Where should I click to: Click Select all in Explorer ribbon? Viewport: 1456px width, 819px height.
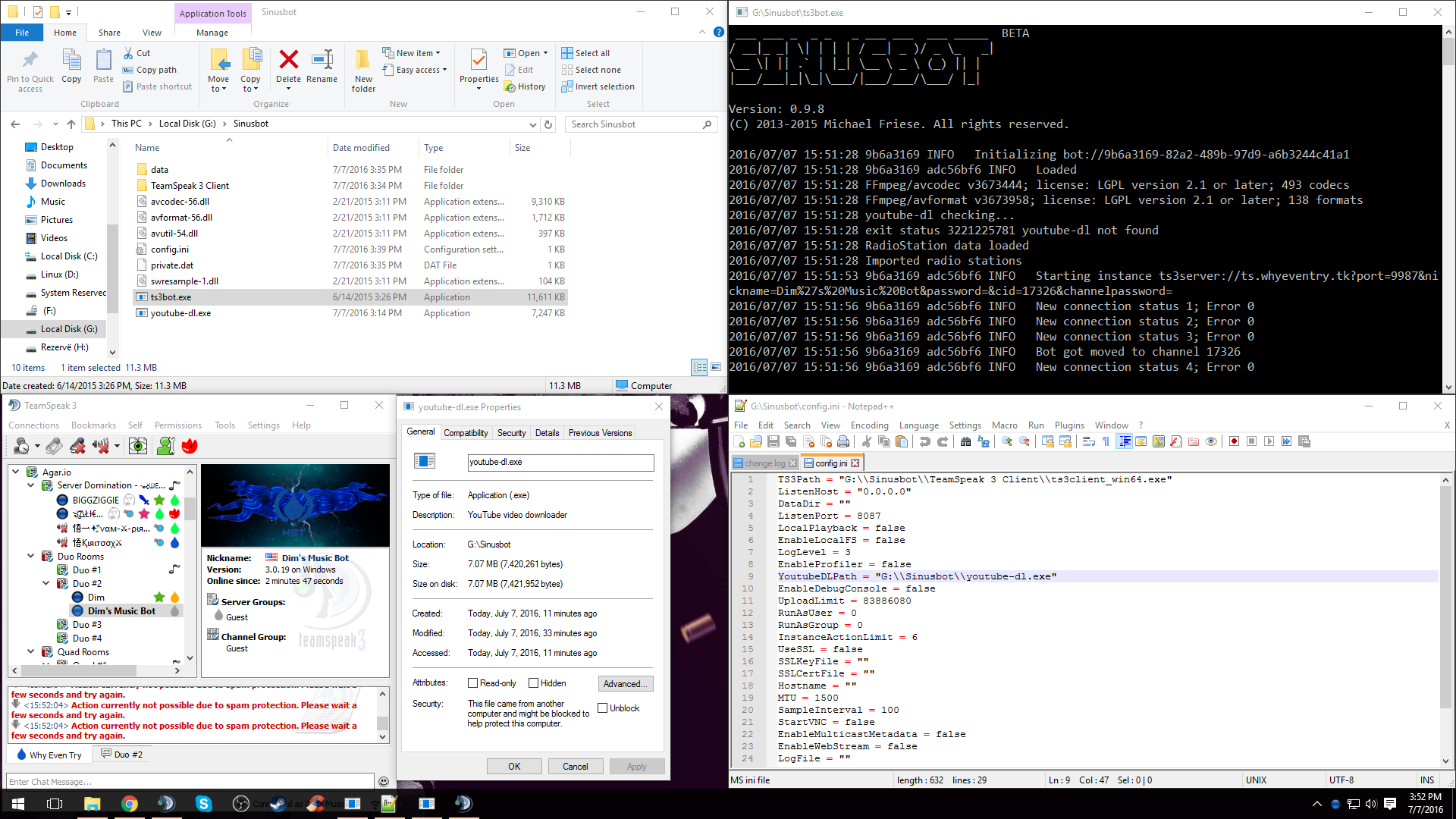585,53
